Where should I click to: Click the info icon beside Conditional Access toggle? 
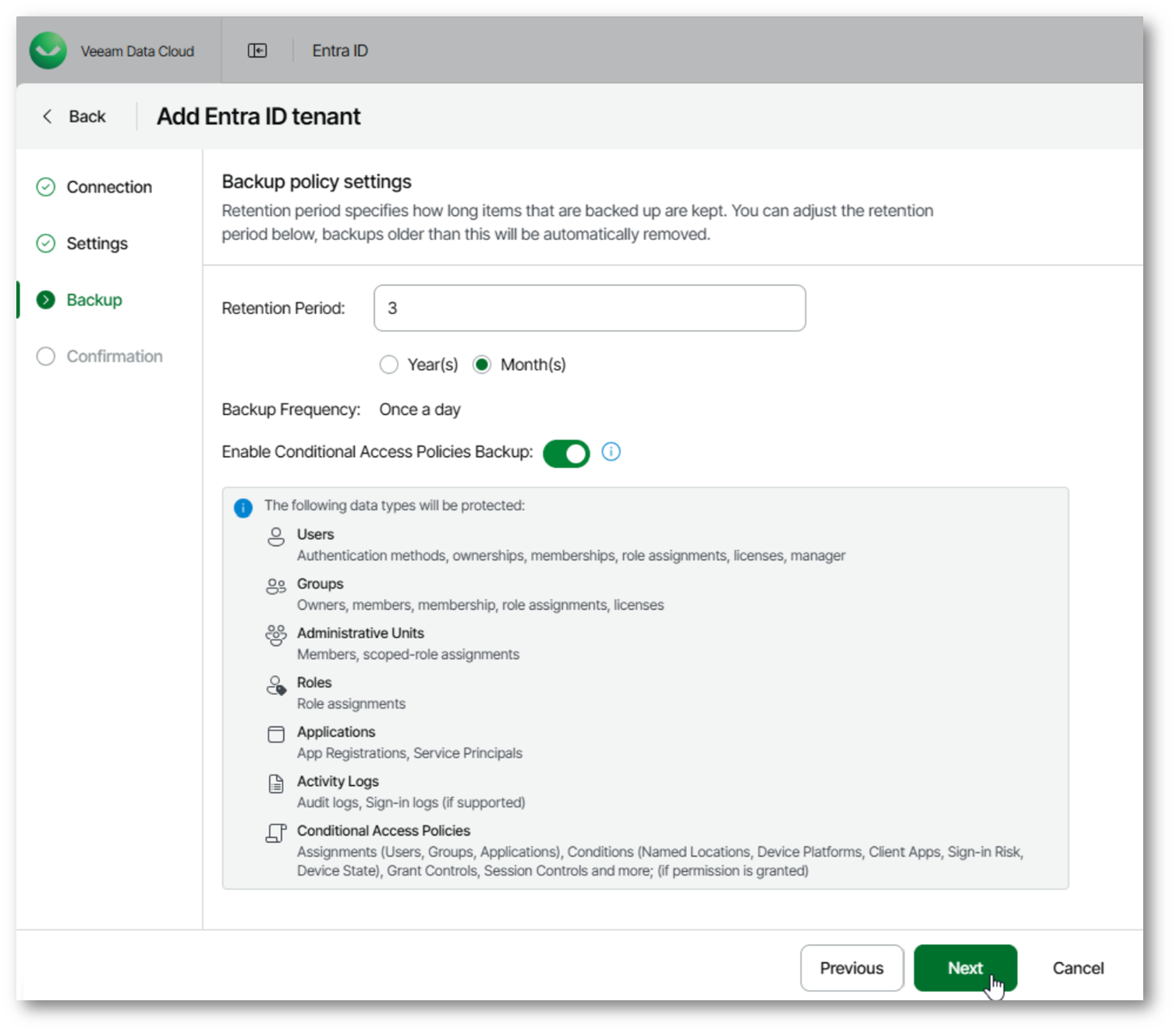(611, 452)
